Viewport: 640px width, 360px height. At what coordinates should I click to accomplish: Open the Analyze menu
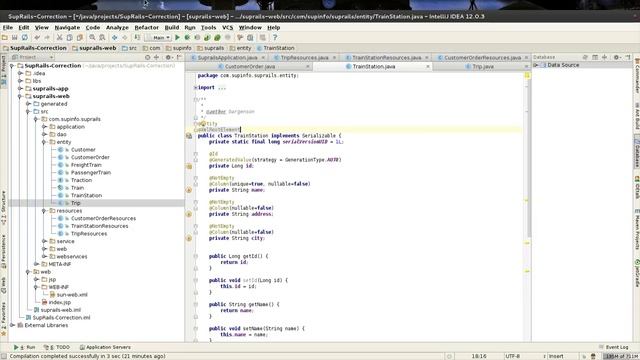tap(117, 28)
